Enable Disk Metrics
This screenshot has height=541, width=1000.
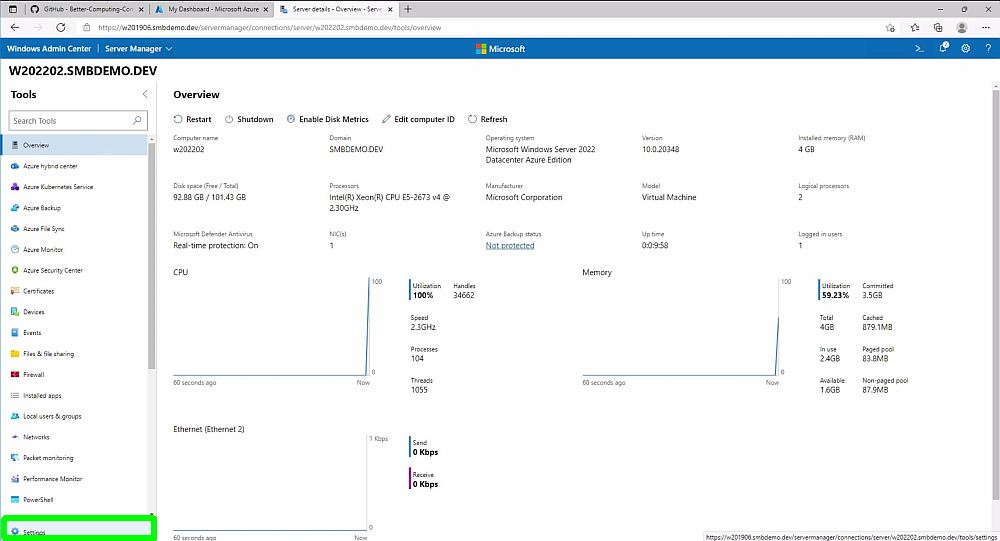pyautogui.click(x=327, y=119)
